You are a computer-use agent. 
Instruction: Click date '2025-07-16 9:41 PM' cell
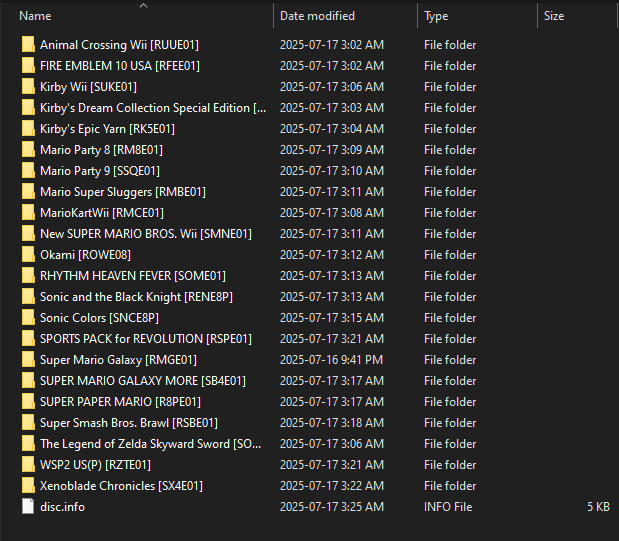point(331,359)
